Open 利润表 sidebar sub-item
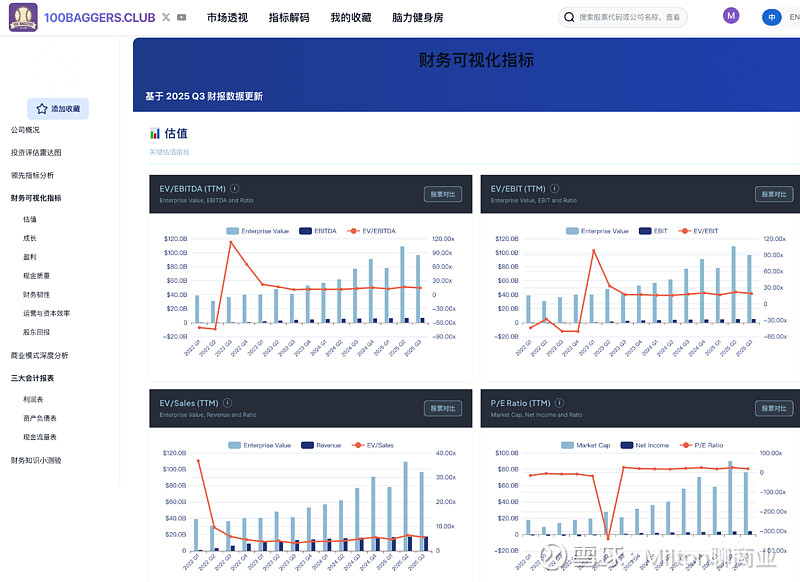800x582 pixels. click(x=33, y=399)
